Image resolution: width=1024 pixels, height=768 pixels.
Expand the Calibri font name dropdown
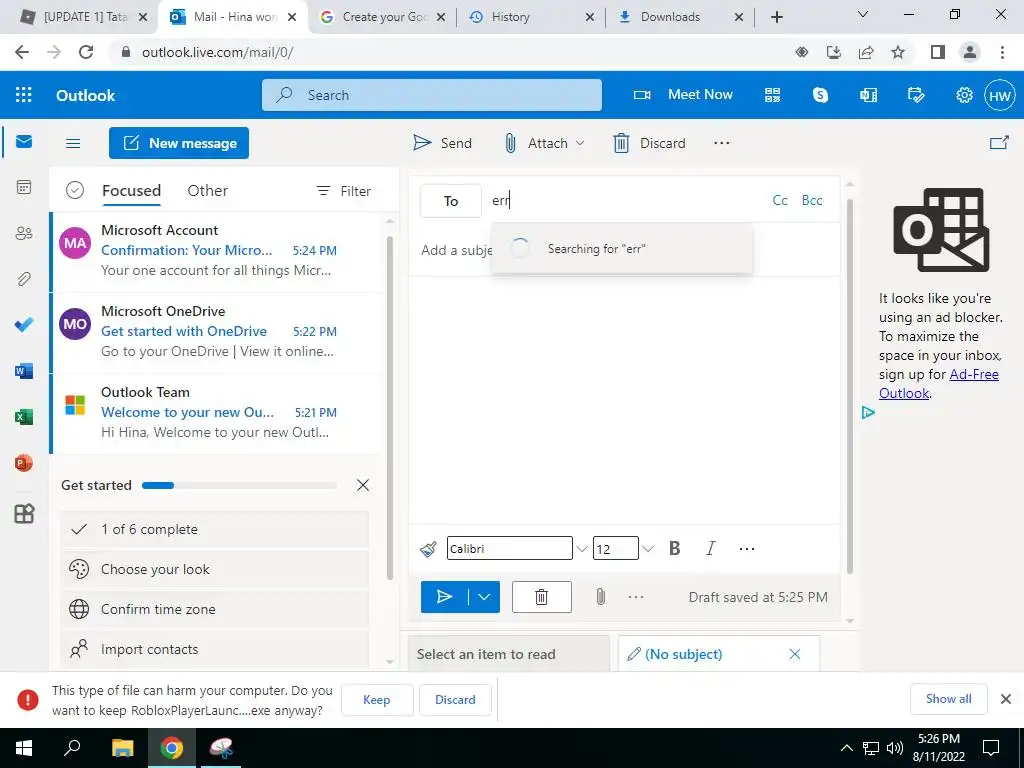coord(581,549)
